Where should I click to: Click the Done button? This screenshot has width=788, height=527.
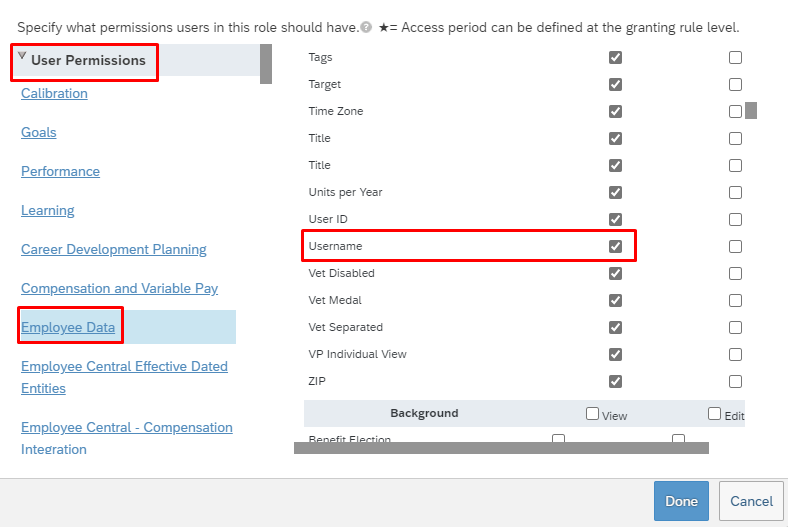click(x=681, y=501)
